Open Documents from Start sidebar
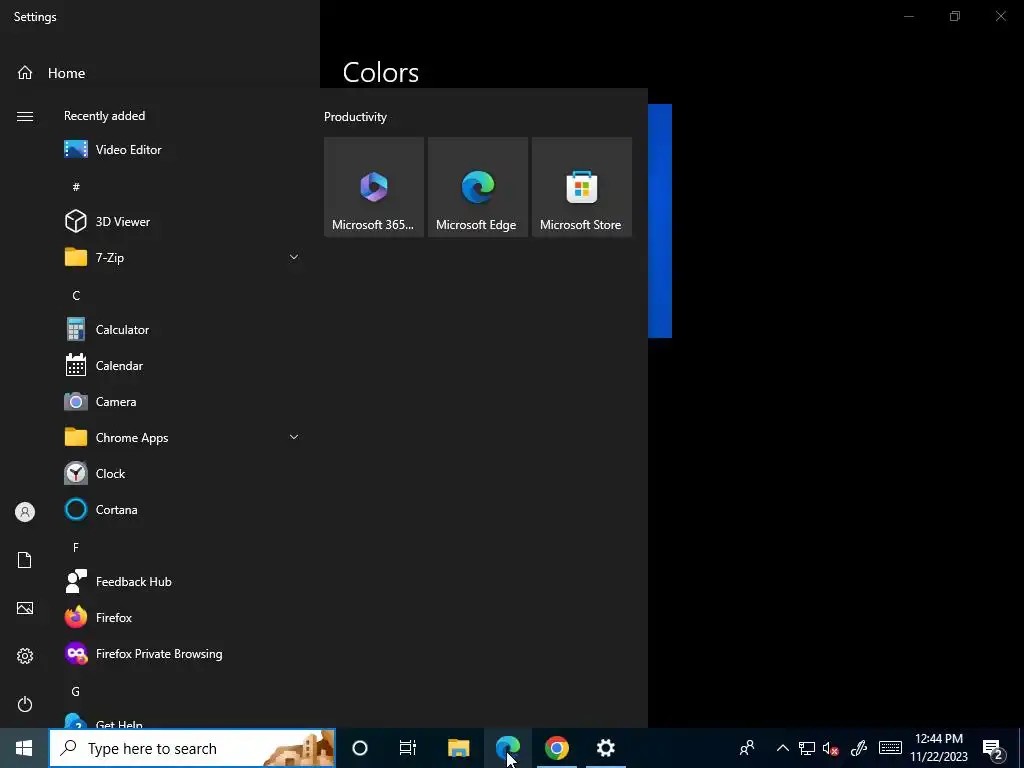The height and width of the screenshot is (768, 1024). [x=25, y=560]
